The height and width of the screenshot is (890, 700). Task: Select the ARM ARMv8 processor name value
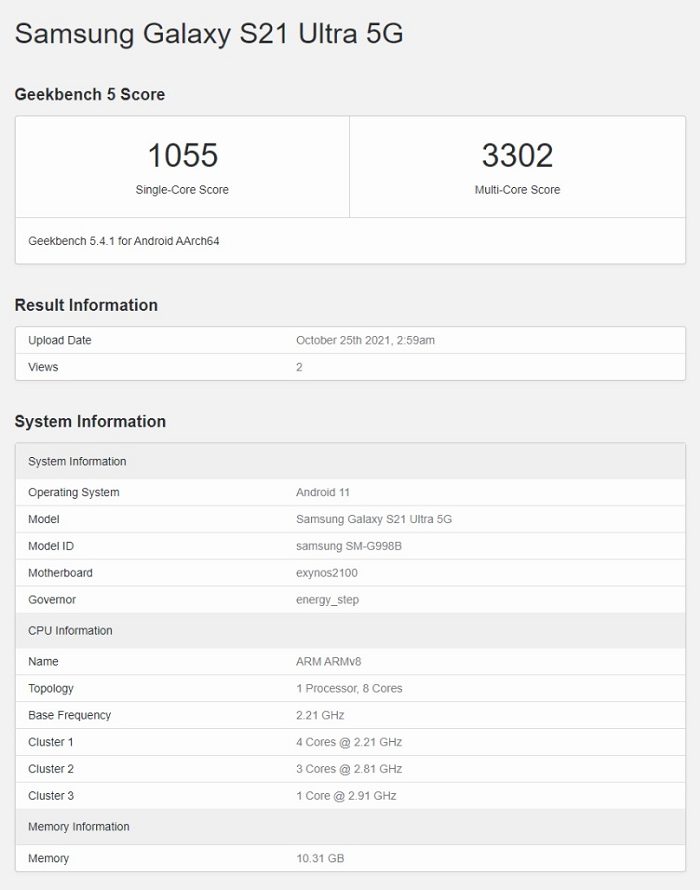tap(325, 661)
